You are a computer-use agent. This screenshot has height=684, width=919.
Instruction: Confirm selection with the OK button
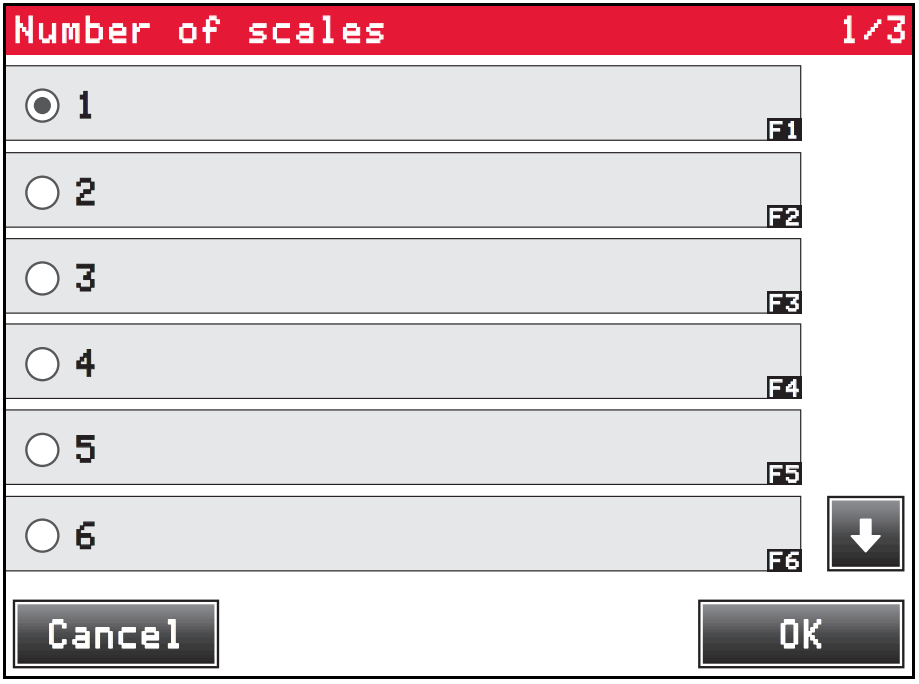[800, 634]
